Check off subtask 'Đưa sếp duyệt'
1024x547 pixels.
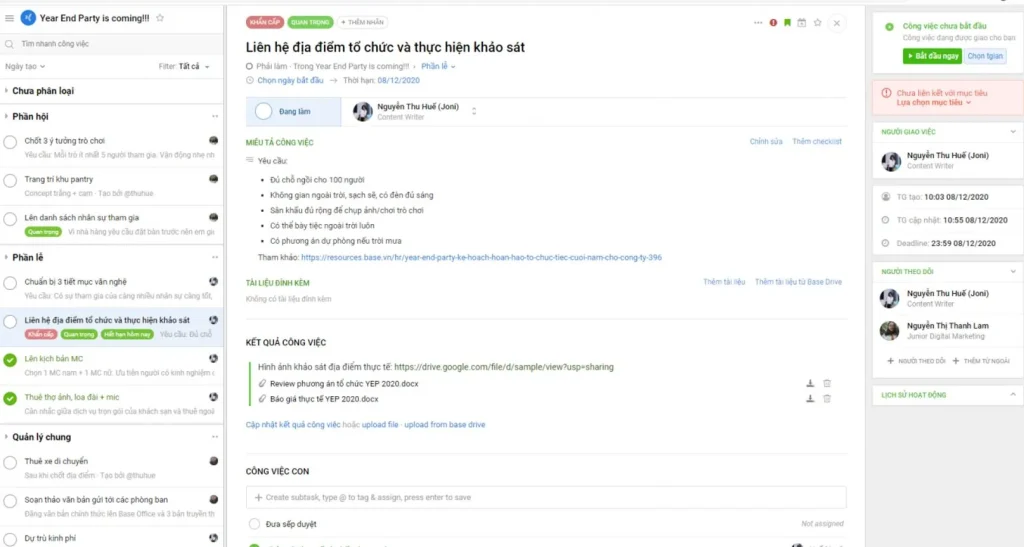click(x=255, y=523)
